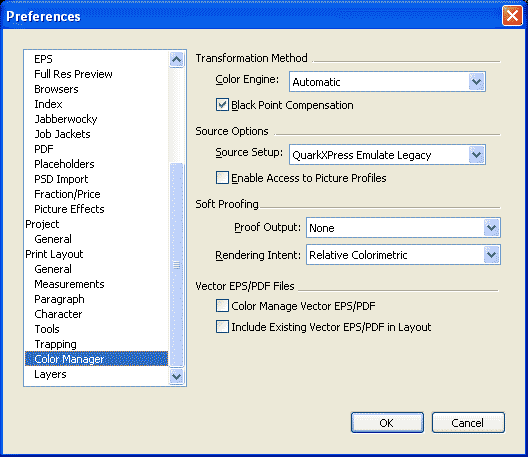Click the Cancel button

pos(468,423)
